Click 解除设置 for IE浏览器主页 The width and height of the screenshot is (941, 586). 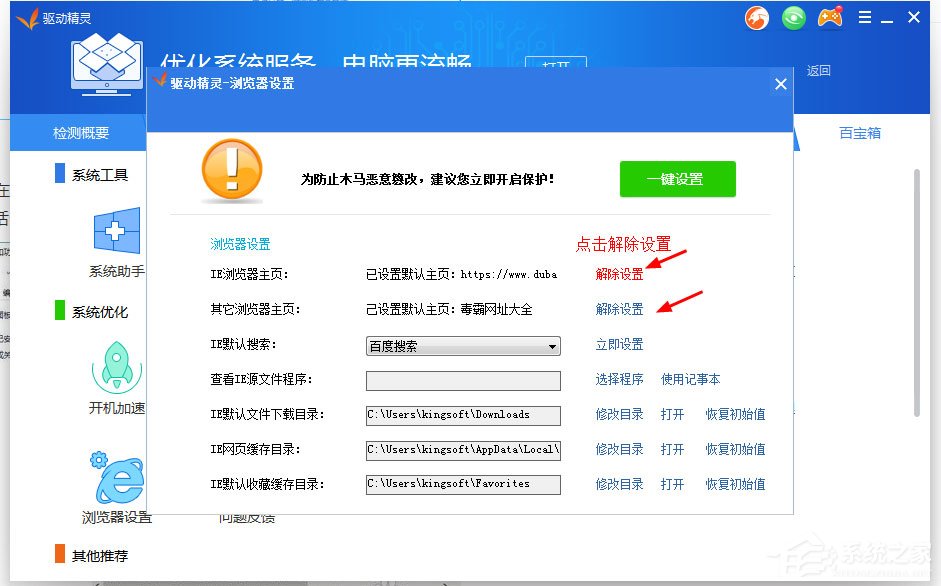click(618, 273)
